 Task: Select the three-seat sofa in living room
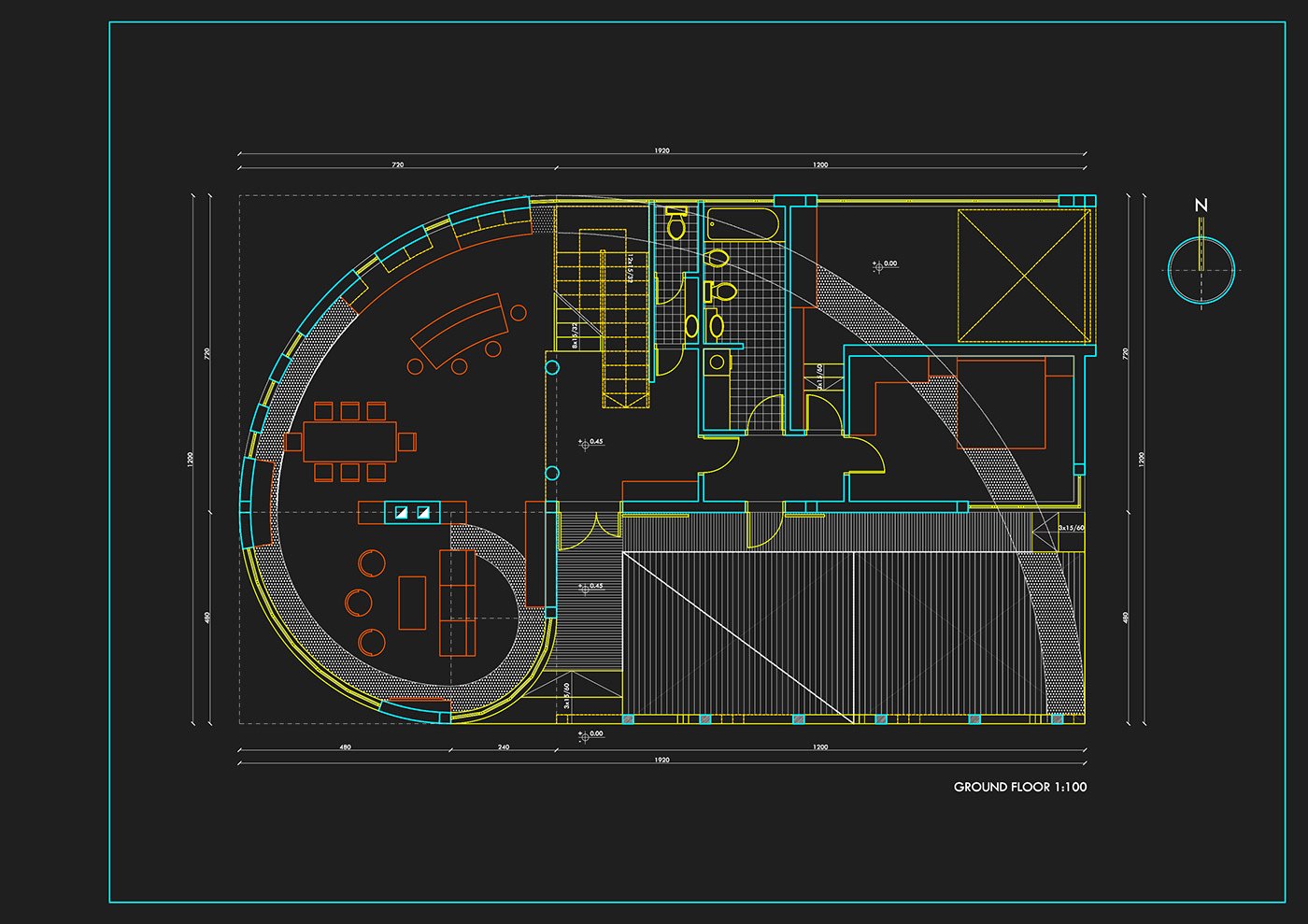click(x=458, y=604)
